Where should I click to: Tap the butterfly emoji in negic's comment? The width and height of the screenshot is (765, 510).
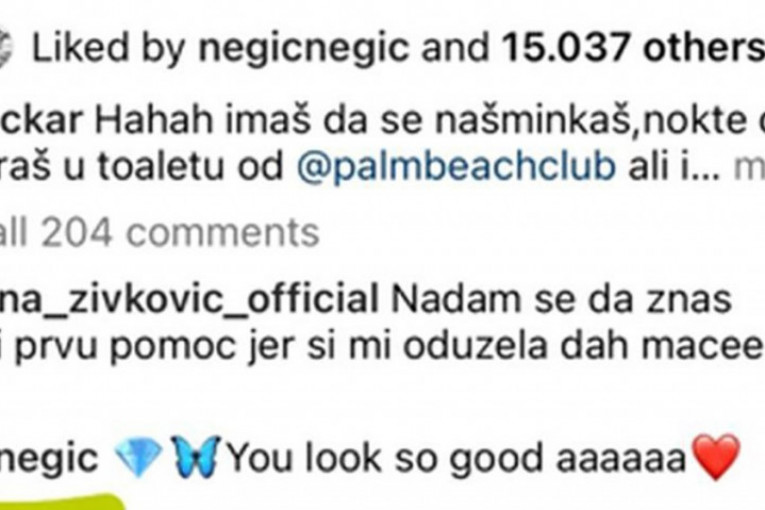[x=195, y=456]
